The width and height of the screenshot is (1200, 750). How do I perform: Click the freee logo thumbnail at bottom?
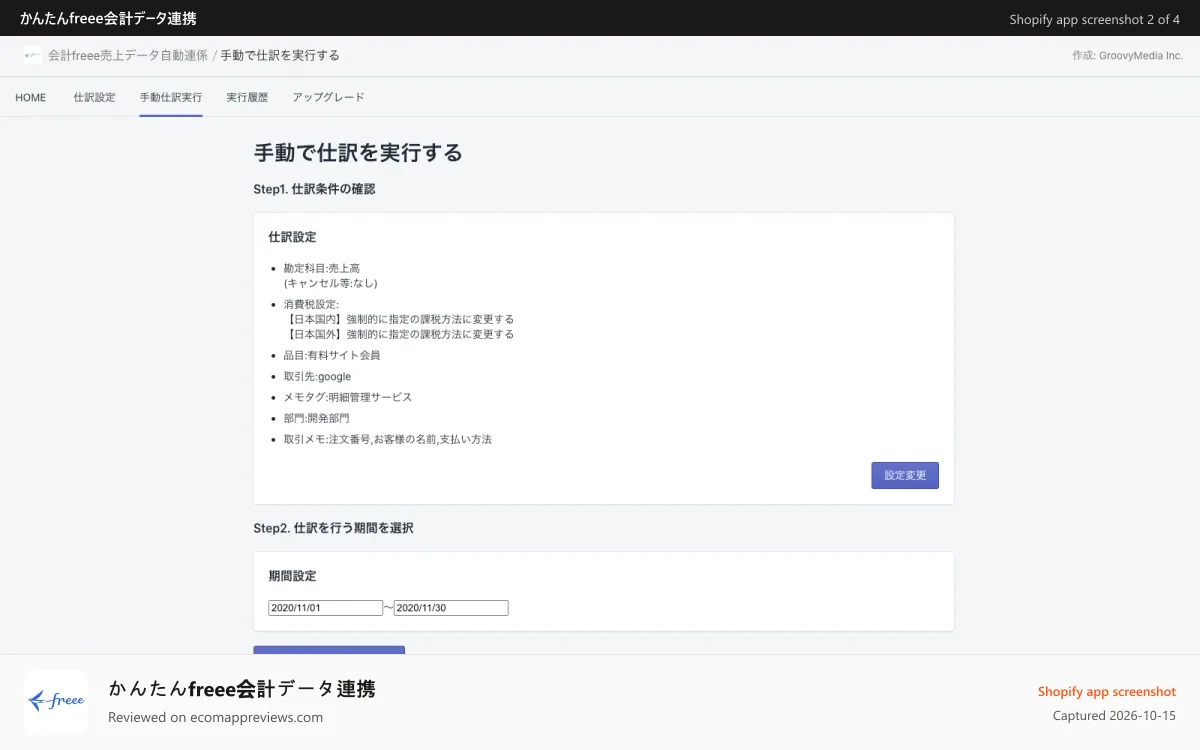(56, 702)
